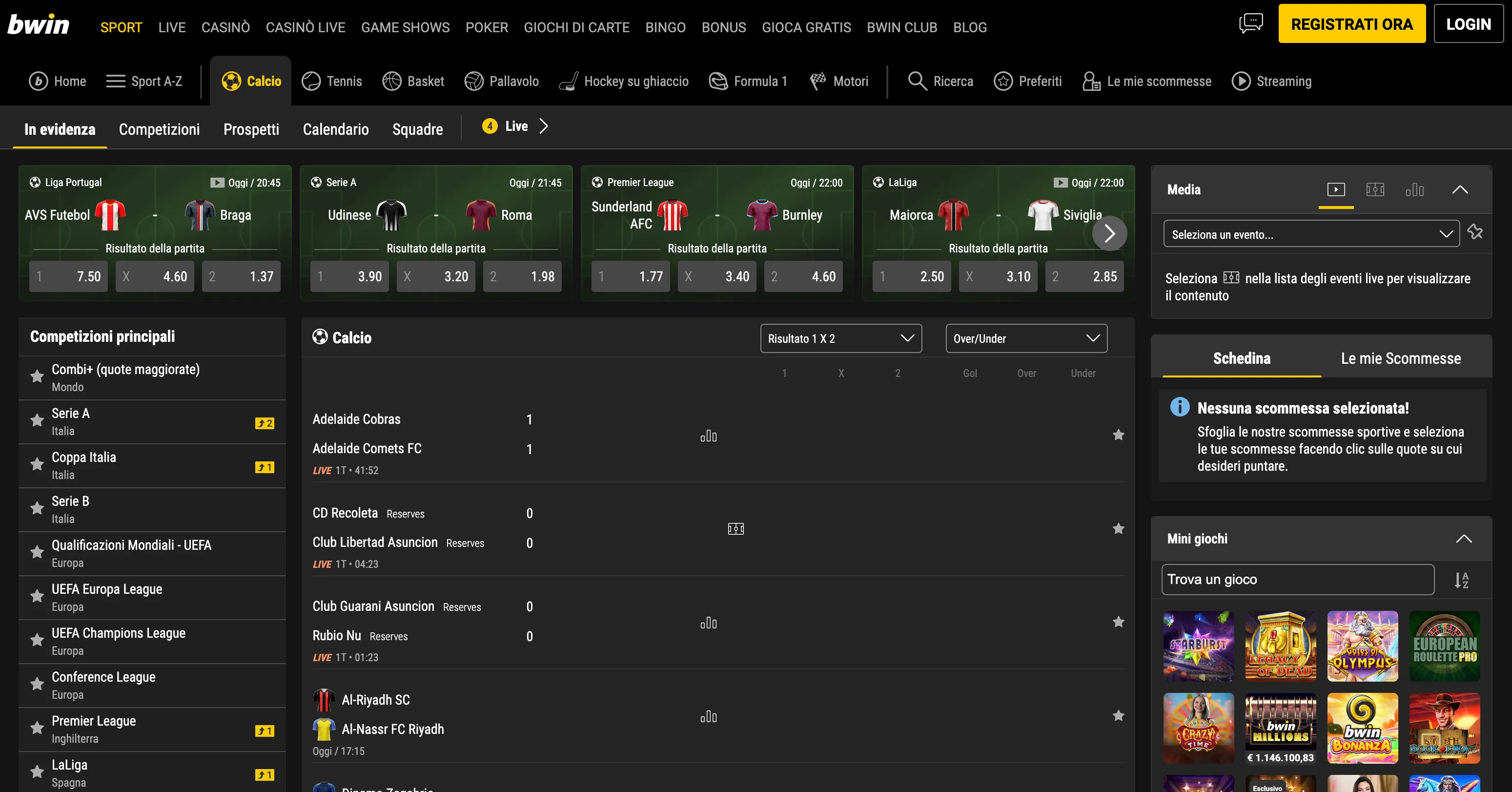Viewport: 1512px width, 792px height.
Task: Open the chat messages icon
Action: click(x=1250, y=23)
